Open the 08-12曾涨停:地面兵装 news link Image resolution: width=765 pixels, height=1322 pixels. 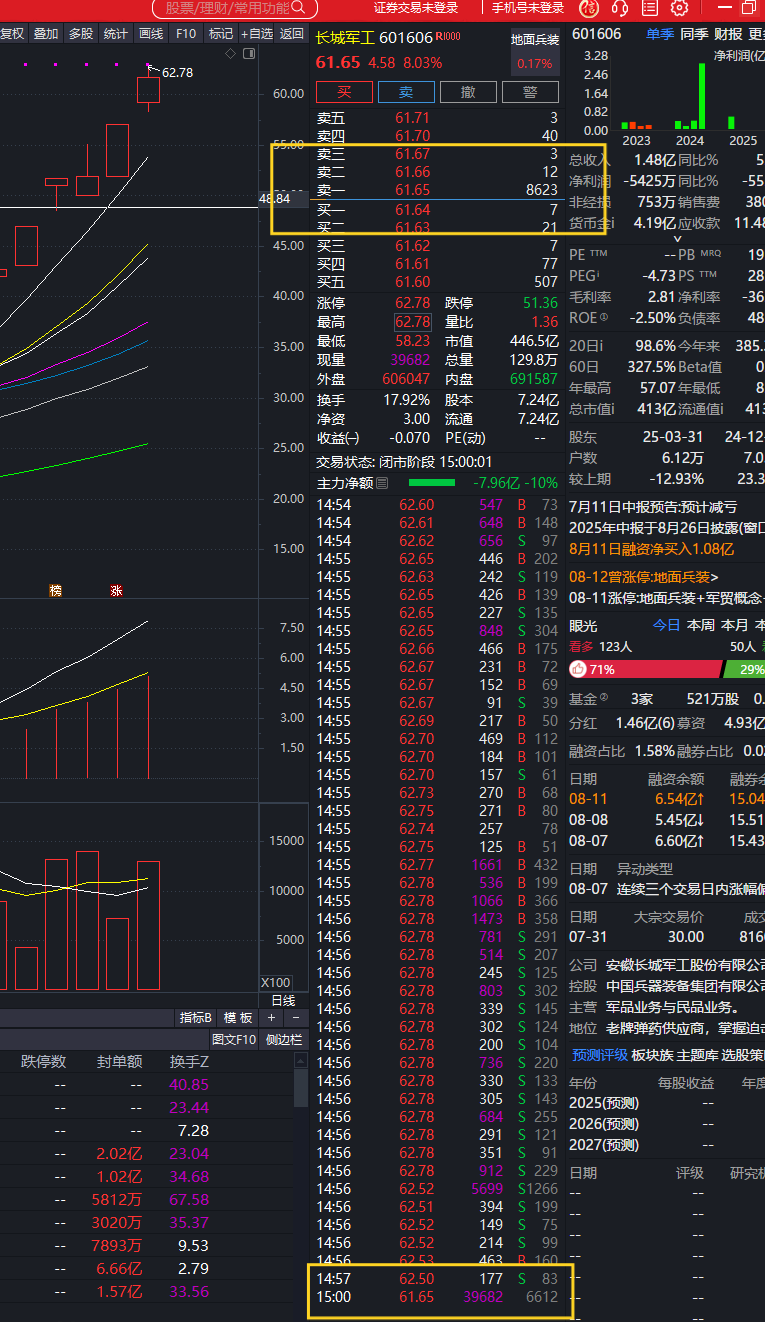(643, 577)
